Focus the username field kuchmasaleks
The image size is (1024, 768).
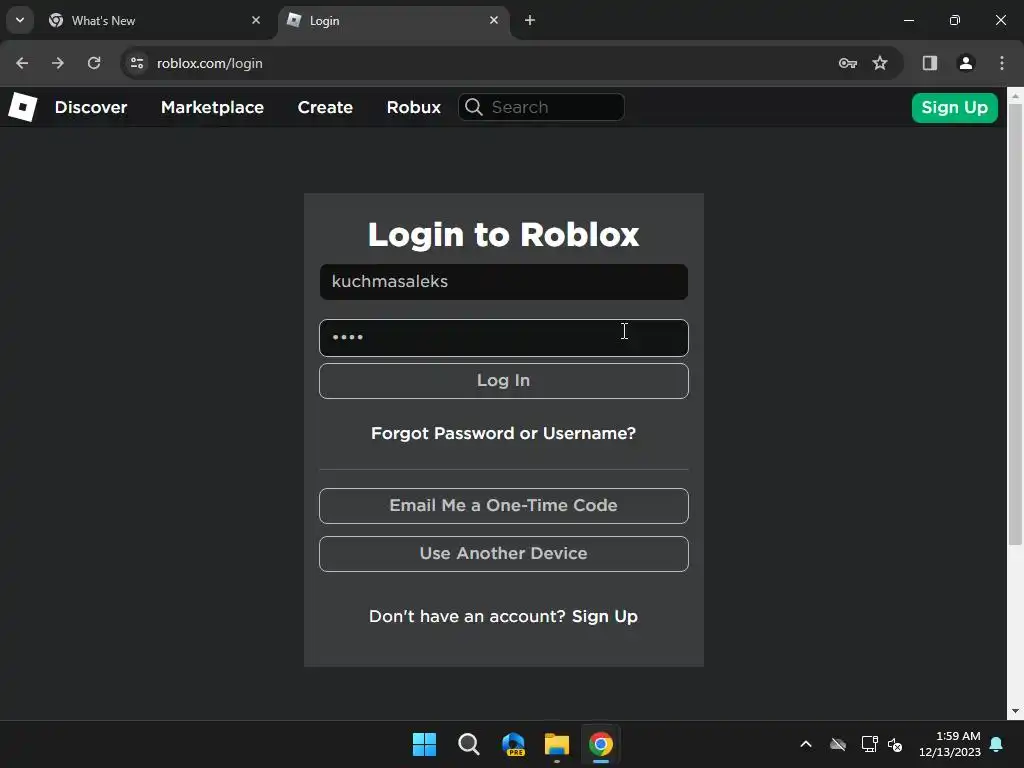504,281
